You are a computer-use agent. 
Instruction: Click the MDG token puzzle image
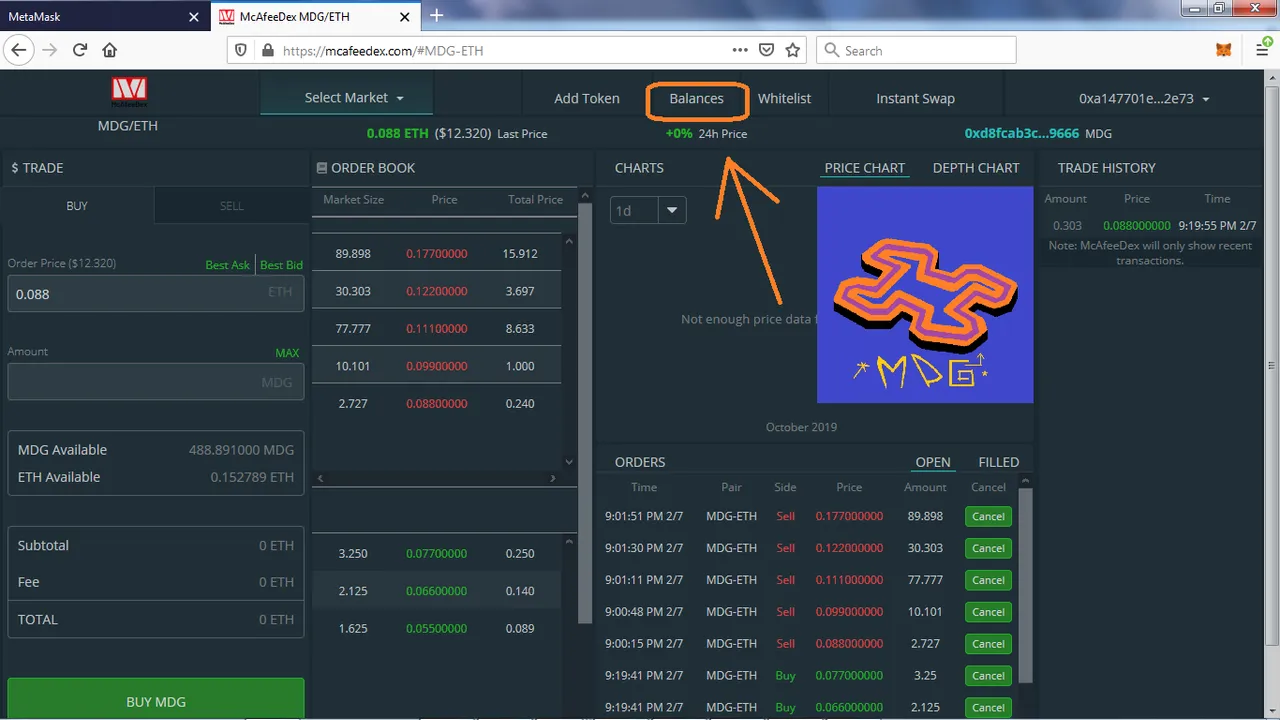925,295
